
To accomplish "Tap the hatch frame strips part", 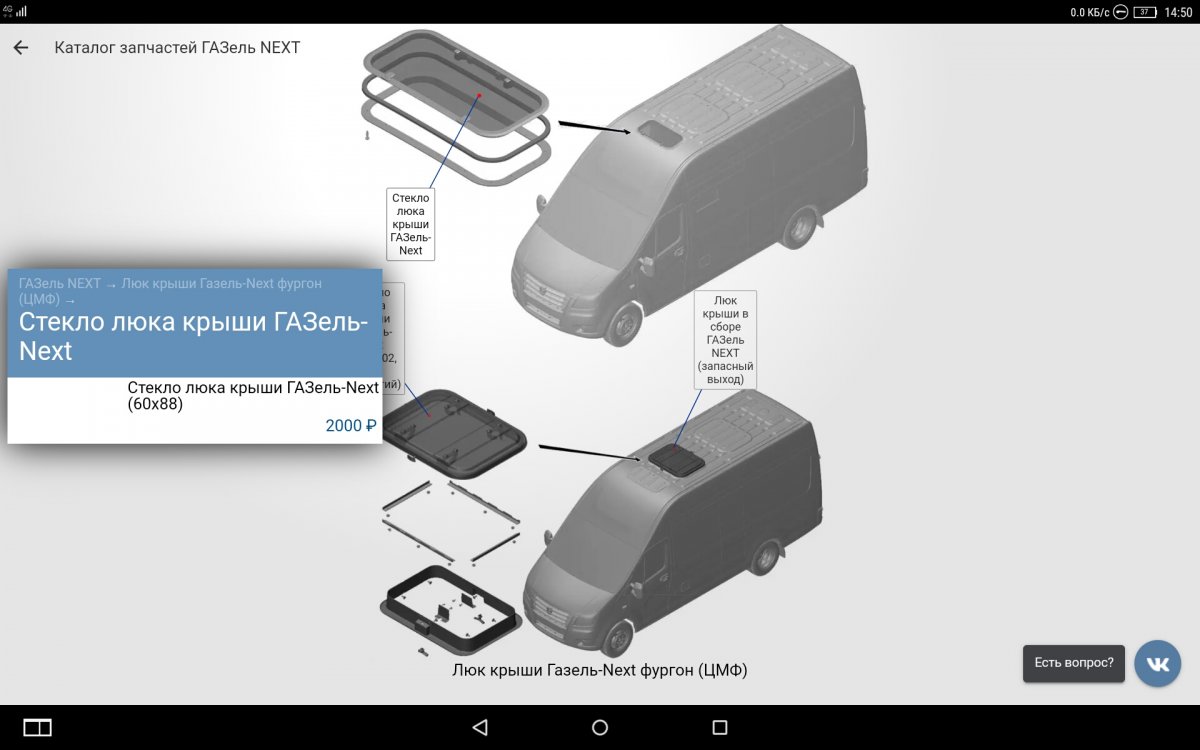I will 450,520.
